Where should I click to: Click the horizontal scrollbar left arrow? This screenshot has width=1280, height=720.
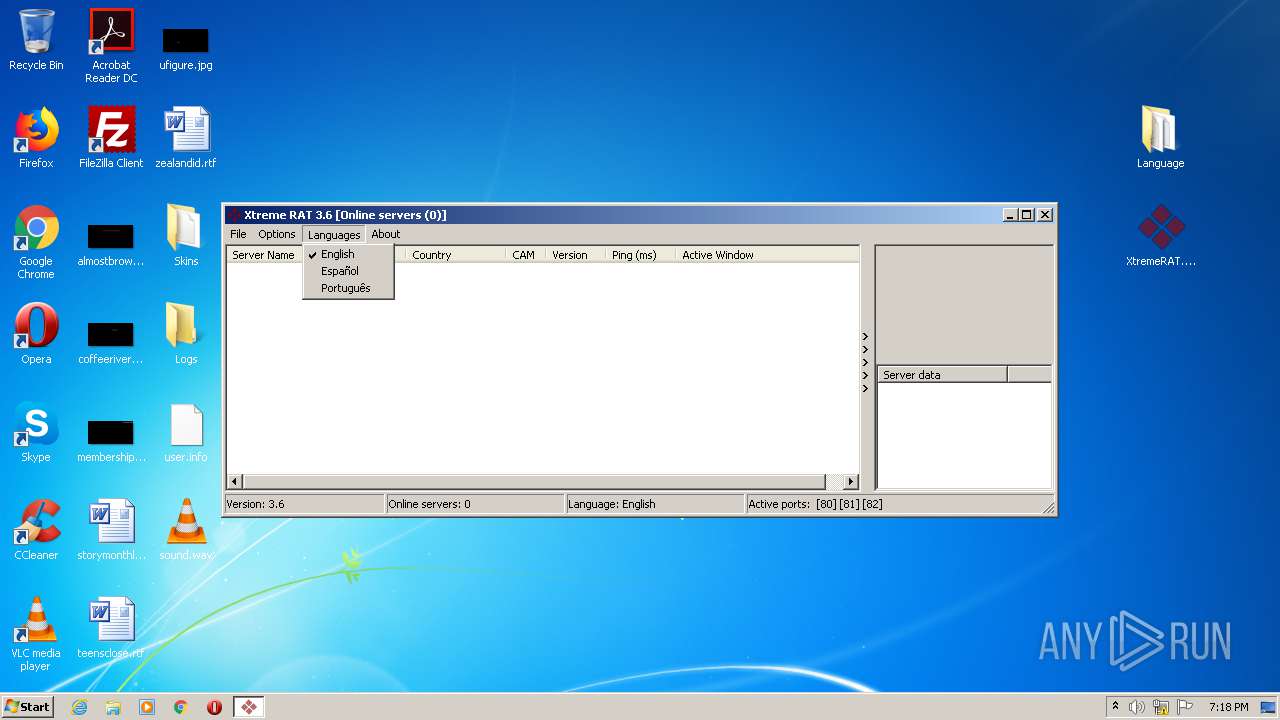pyautogui.click(x=235, y=481)
